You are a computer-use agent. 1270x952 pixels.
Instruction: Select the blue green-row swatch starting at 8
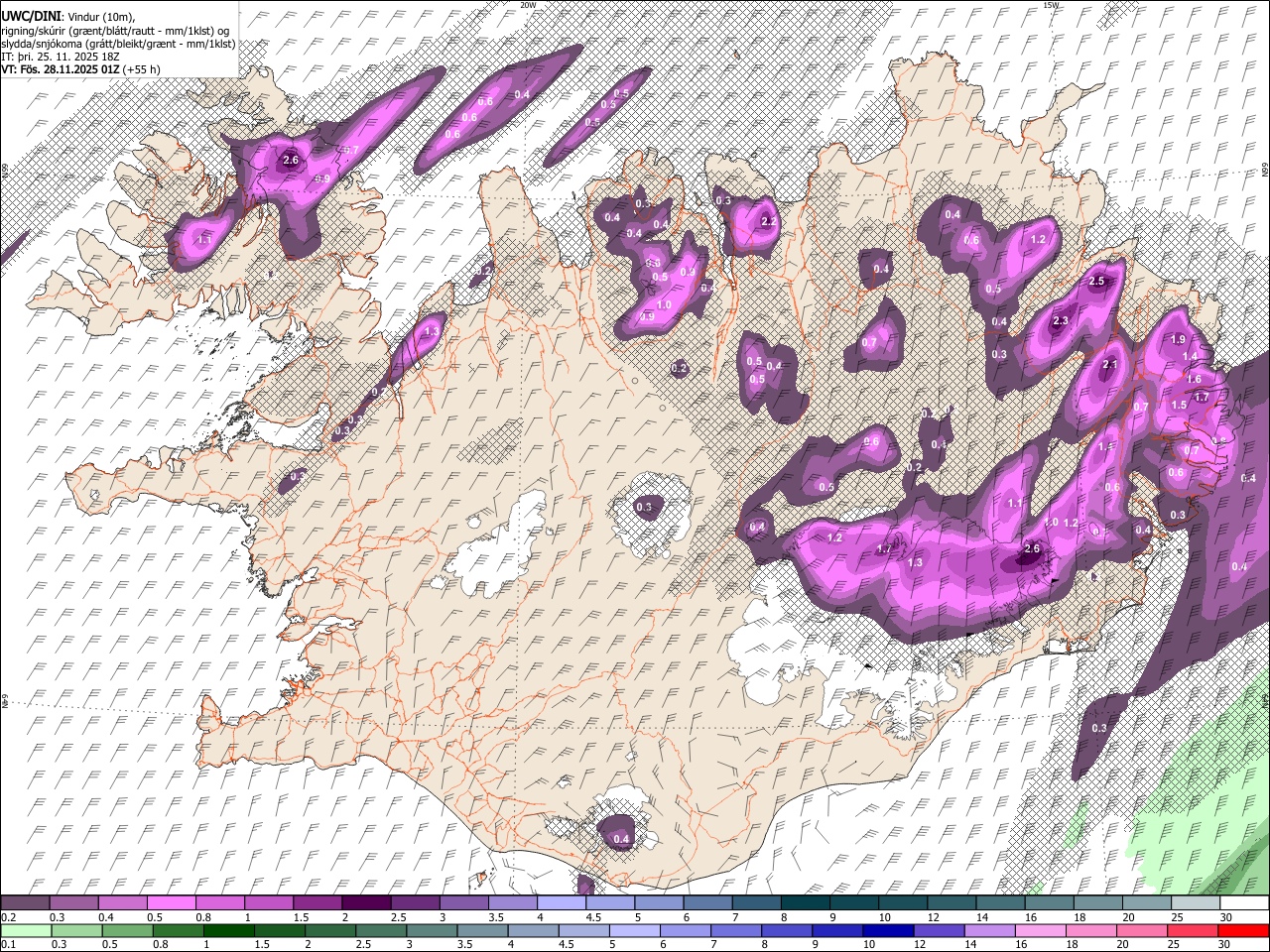coord(787,930)
